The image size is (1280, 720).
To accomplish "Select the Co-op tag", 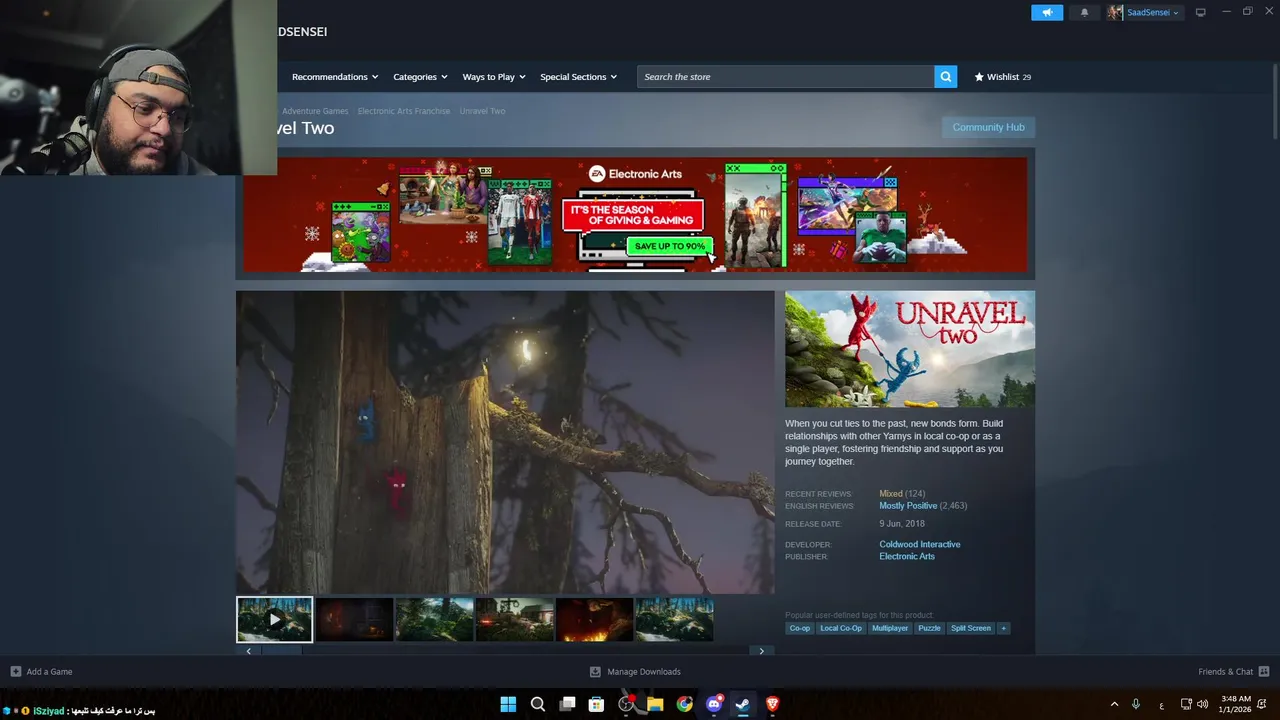I will coord(800,628).
